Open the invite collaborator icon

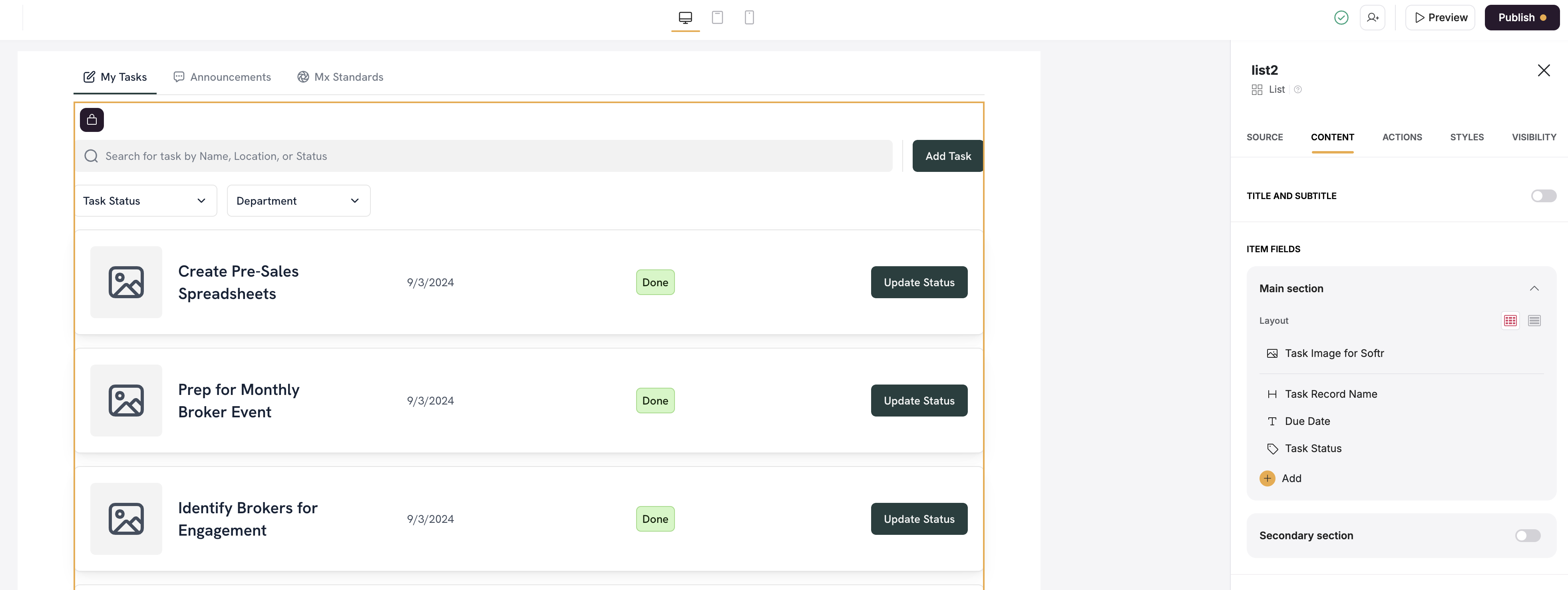coord(1373,18)
